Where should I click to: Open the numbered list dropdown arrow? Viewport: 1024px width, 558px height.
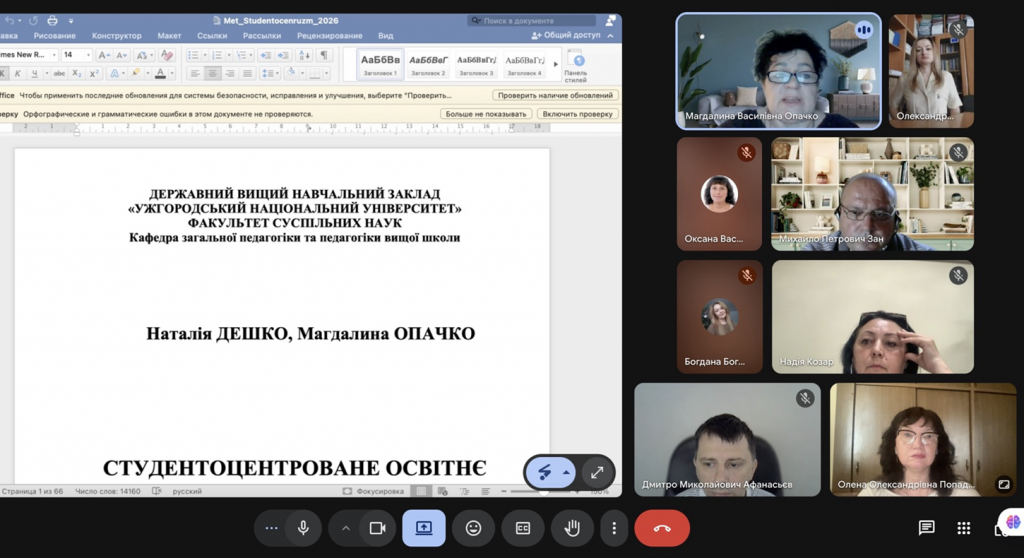[229, 56]
